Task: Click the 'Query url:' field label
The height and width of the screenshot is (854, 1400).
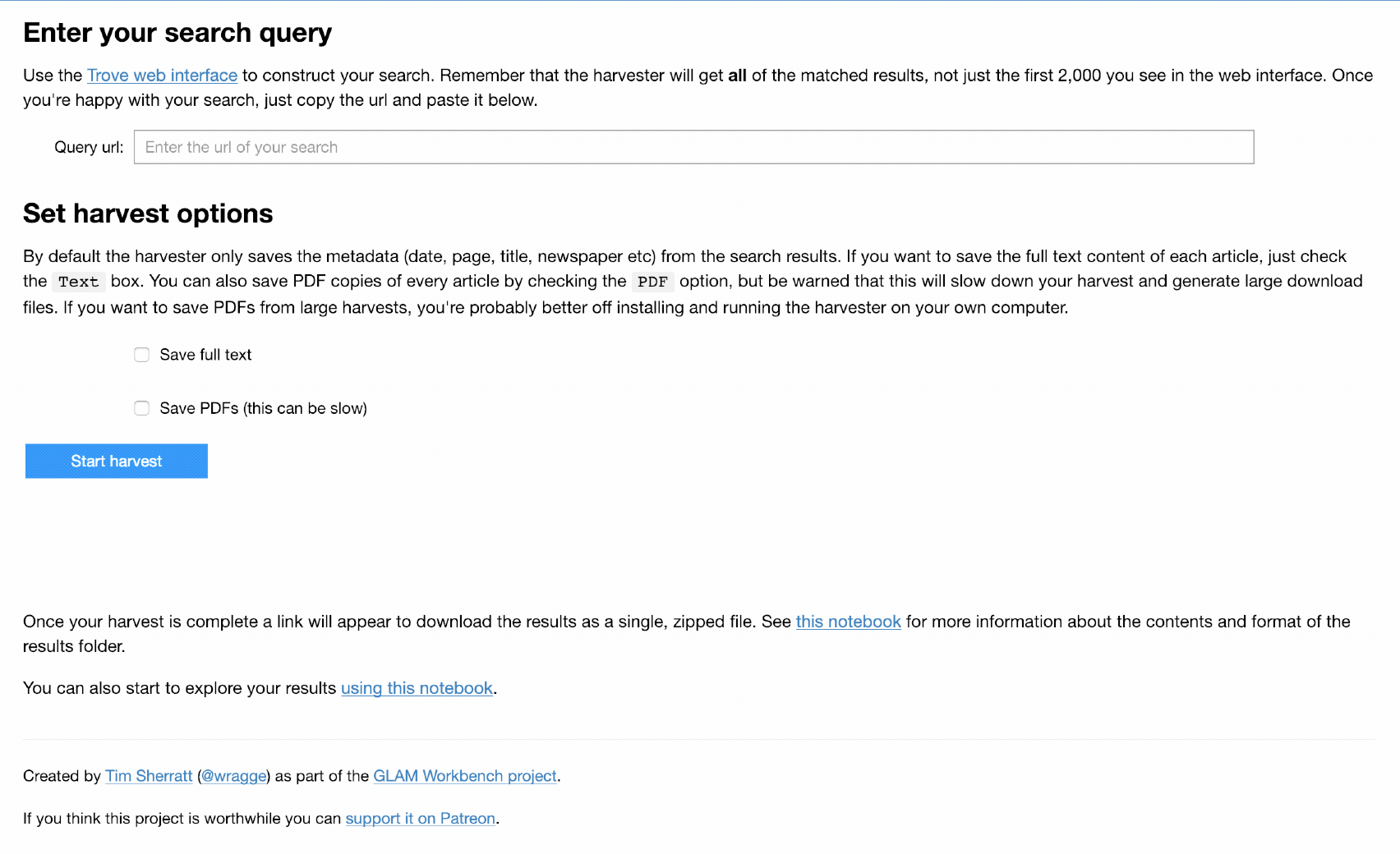Action: [x=89, y=147]
